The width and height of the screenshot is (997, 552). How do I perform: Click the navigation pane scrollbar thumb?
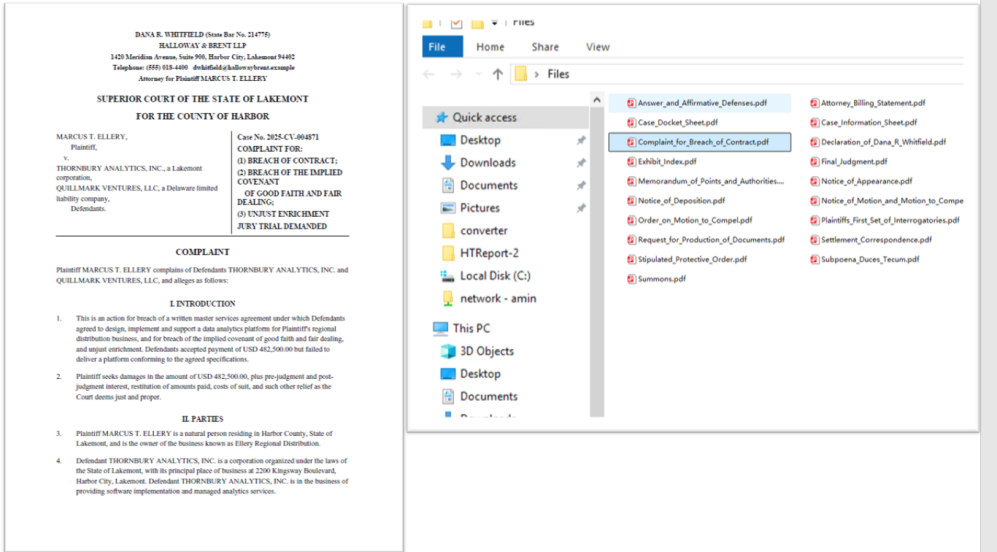596,261
